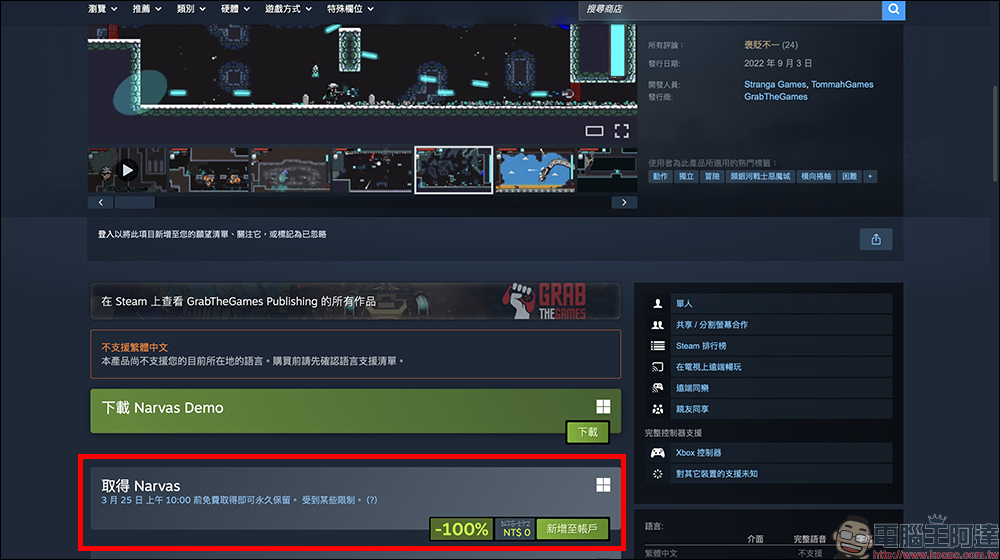Click the 獨立 tag
Viewport: 1000px width, 560px height.
686,177
